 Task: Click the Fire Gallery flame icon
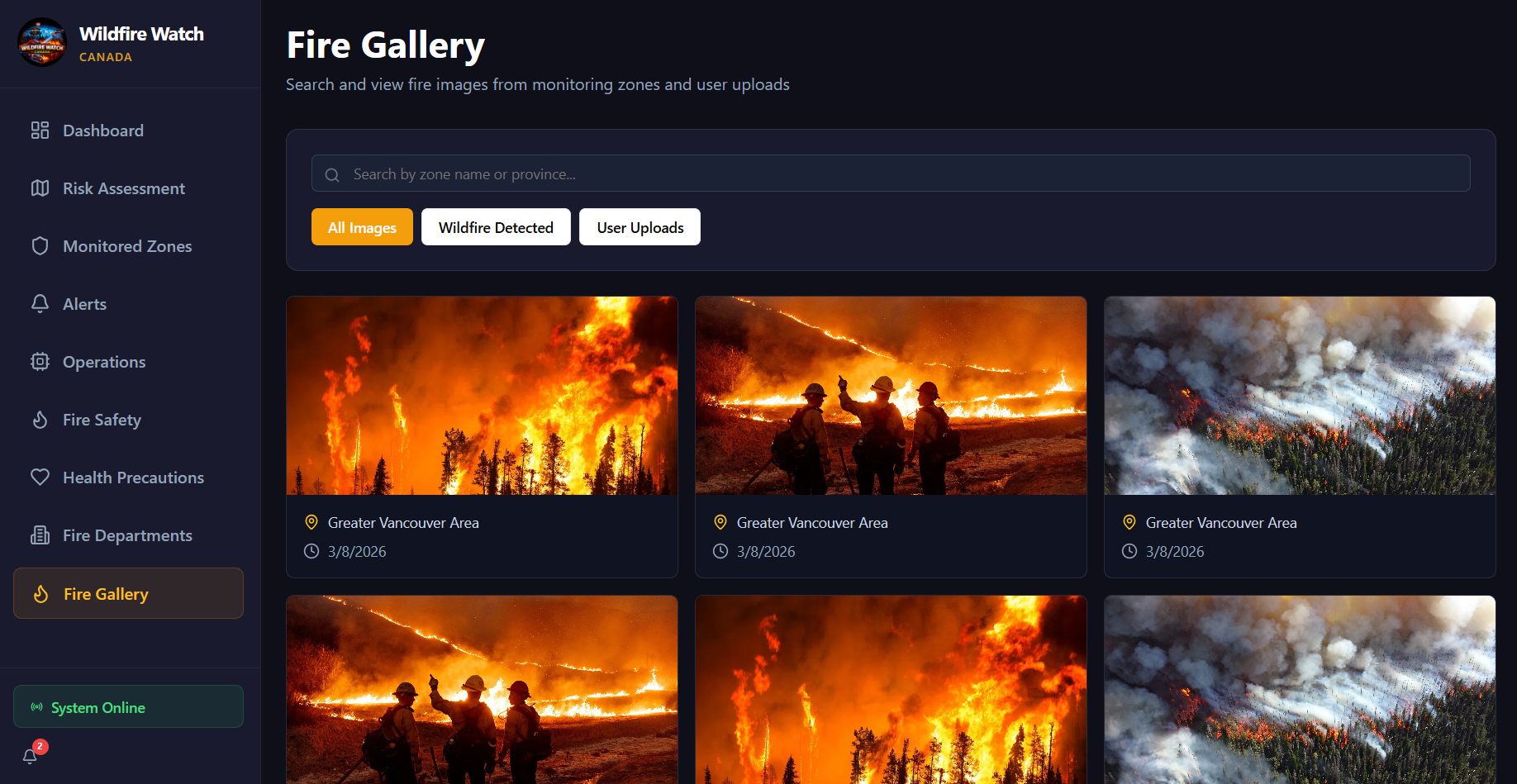[x=40, y=594]
